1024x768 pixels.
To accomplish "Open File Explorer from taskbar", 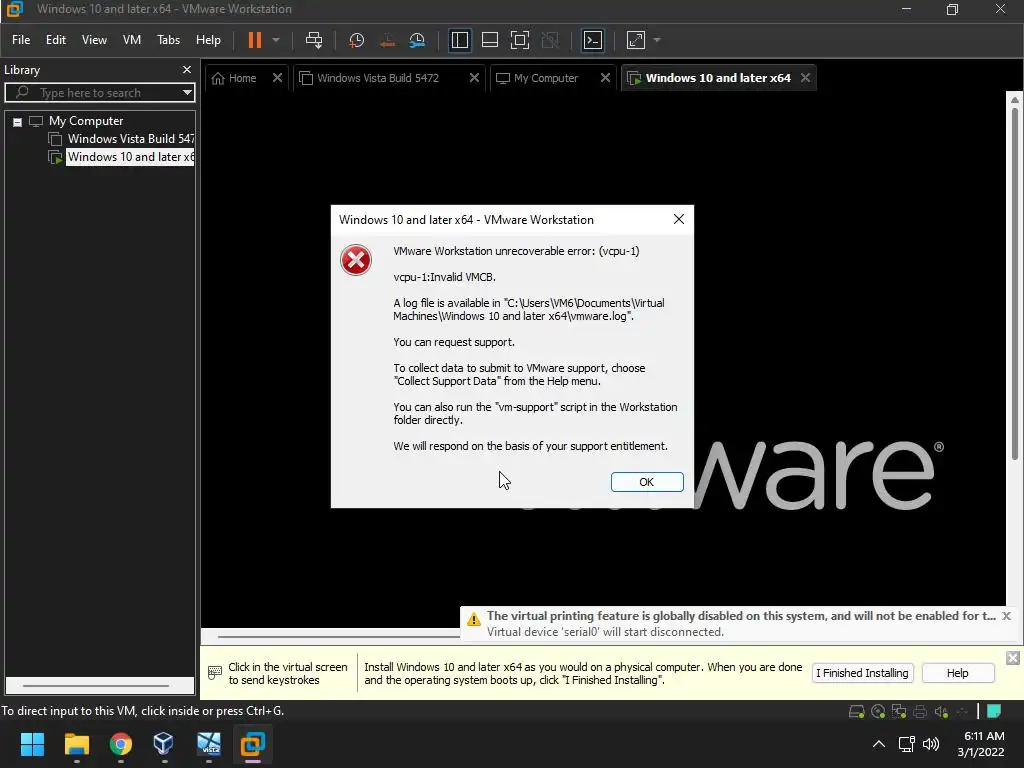I will click(x=76, y=744).
